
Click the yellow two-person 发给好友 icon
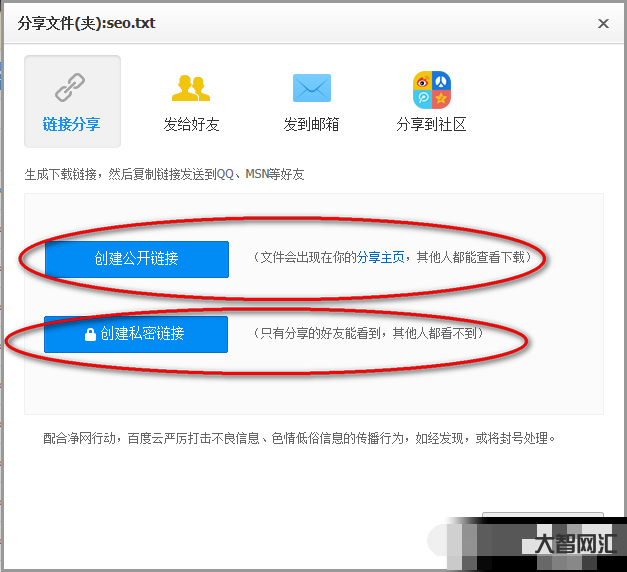[191, 89]
